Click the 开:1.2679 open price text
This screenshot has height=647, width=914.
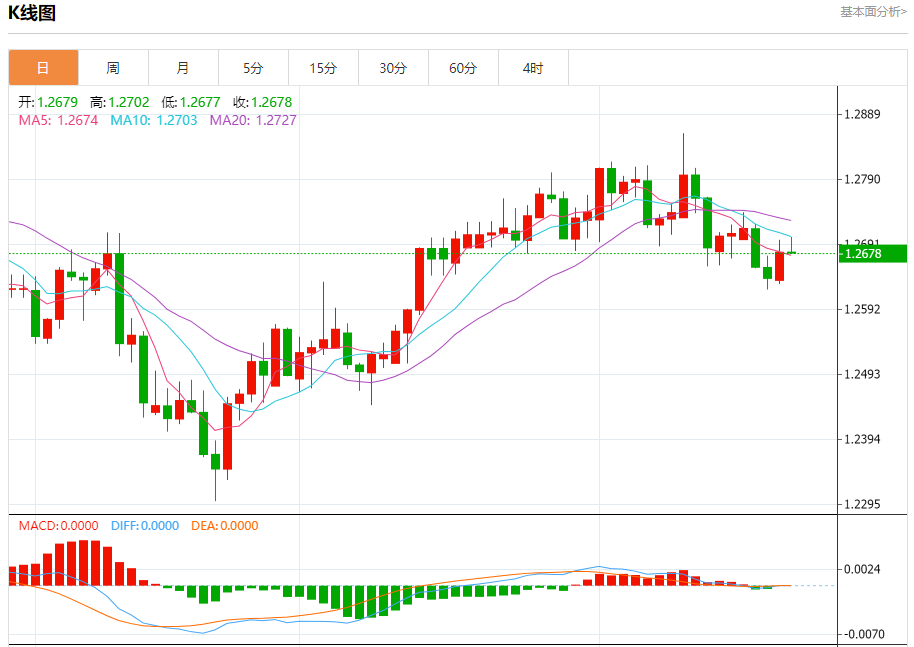(x=48, y=102)
